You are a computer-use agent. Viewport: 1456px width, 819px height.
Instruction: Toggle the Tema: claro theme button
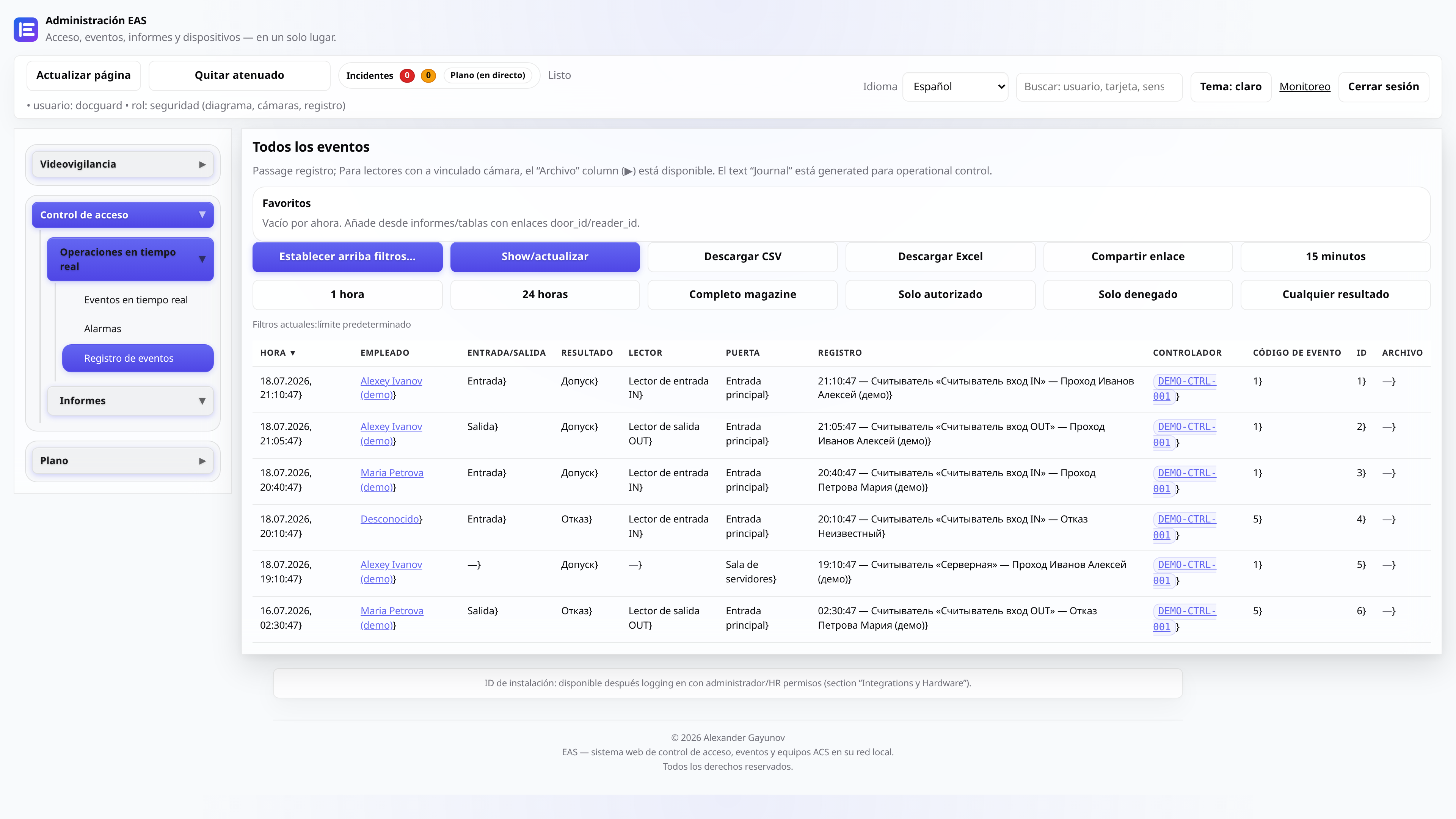pos(1230,86)
